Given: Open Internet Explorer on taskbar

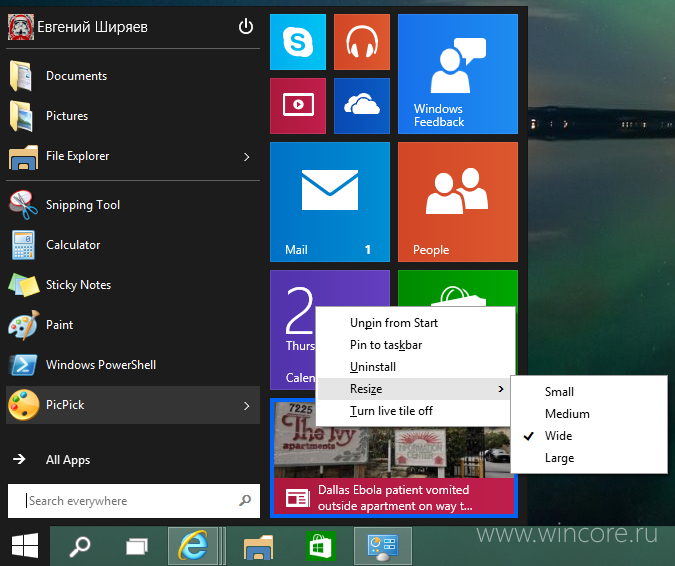Looking at the screenshot, I should [x=193, y=546].
